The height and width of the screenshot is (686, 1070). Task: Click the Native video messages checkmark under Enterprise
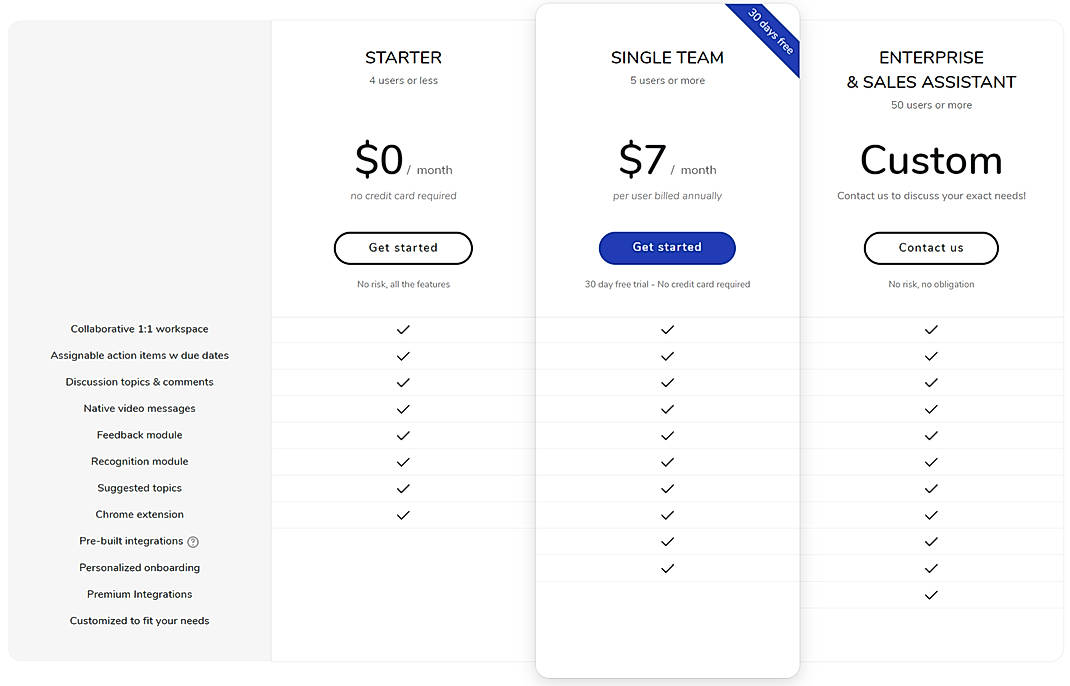(931, 409)
